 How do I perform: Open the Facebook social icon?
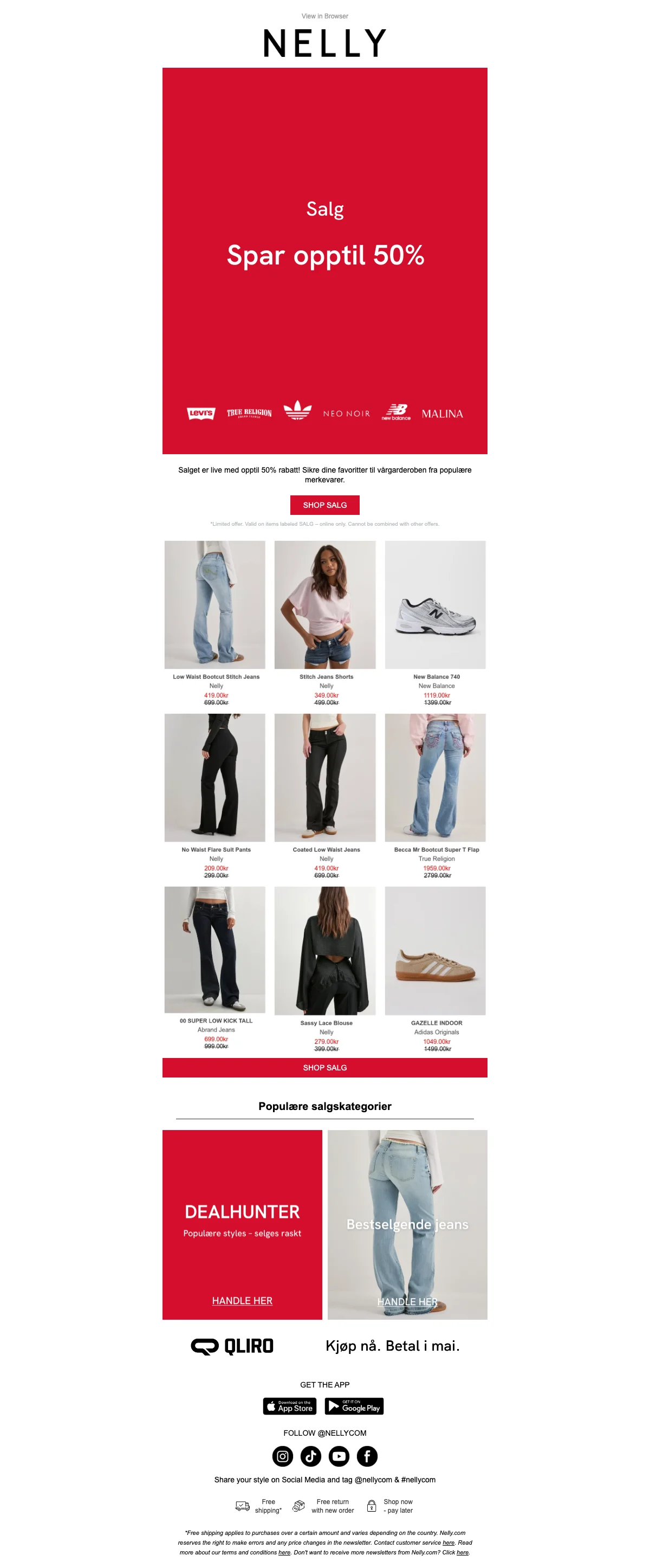pos(367,1456)
